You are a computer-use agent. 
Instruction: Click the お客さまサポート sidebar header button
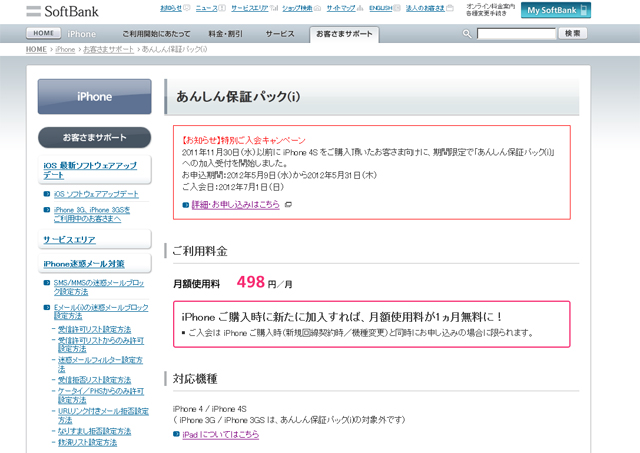95,138
